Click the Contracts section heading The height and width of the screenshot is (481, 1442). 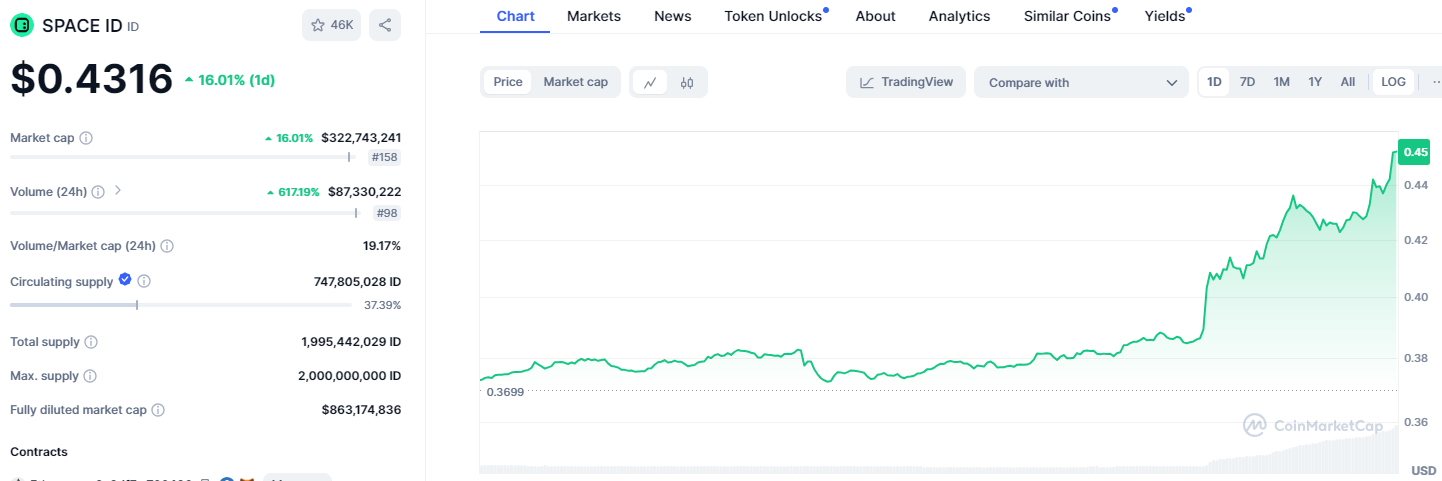pos(39,452)
